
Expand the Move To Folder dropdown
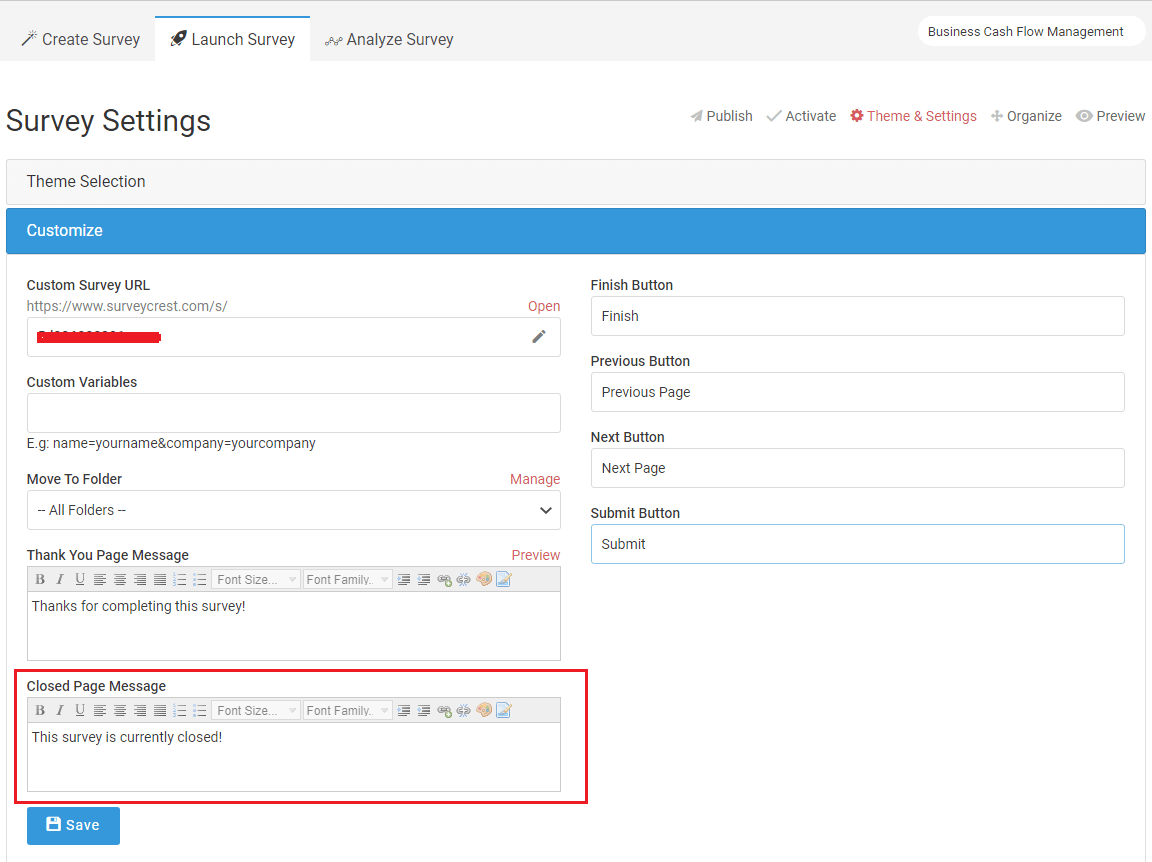[x=294, y=510]
